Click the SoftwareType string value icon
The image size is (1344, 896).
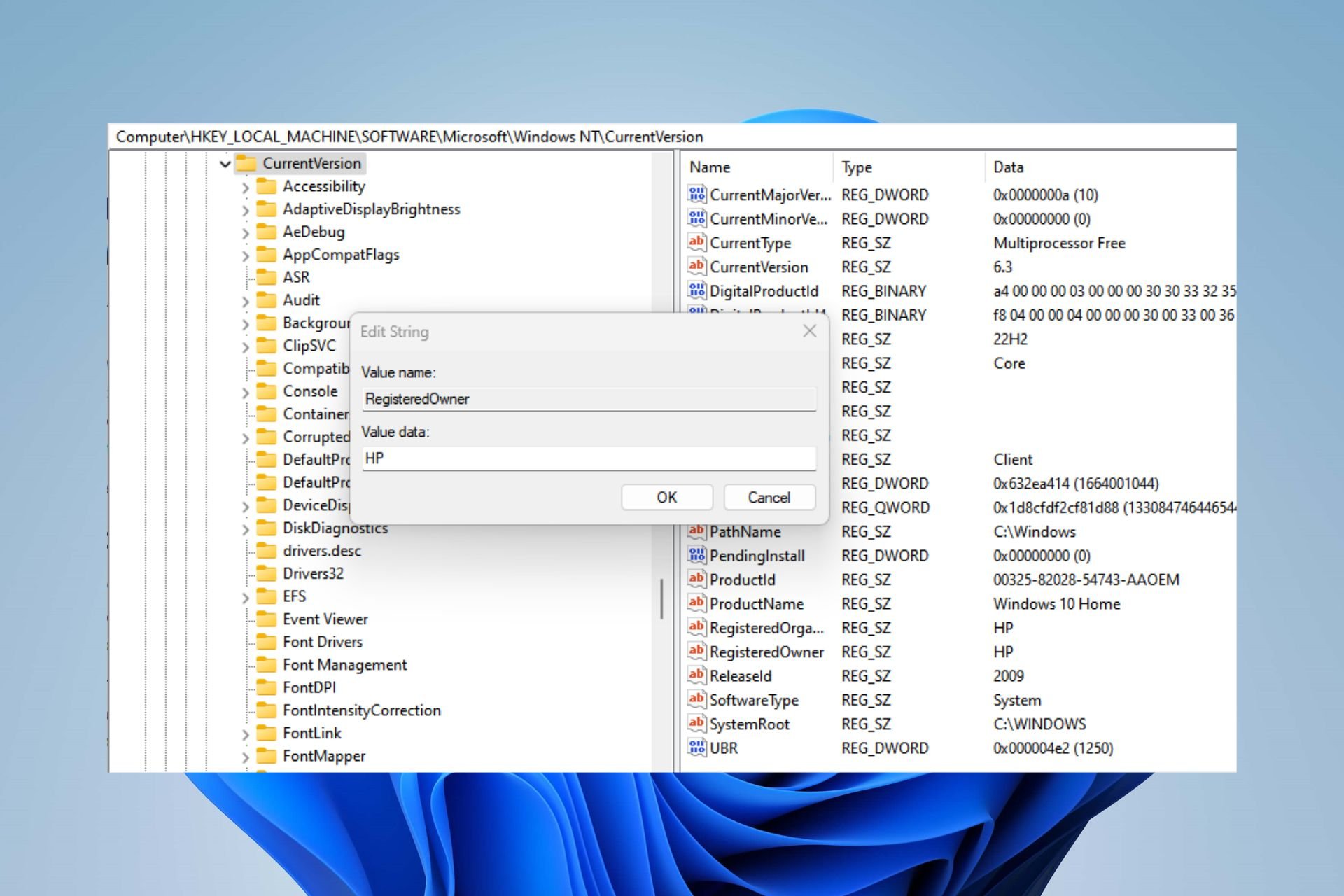pyautogui.click(x=696, y=699)
